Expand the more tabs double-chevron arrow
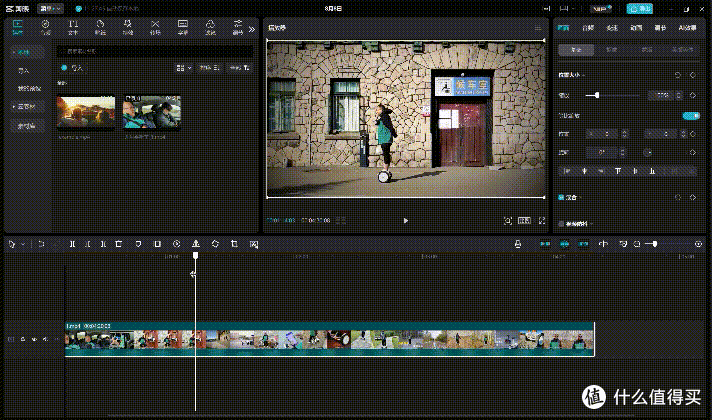 tap(252, 30)
